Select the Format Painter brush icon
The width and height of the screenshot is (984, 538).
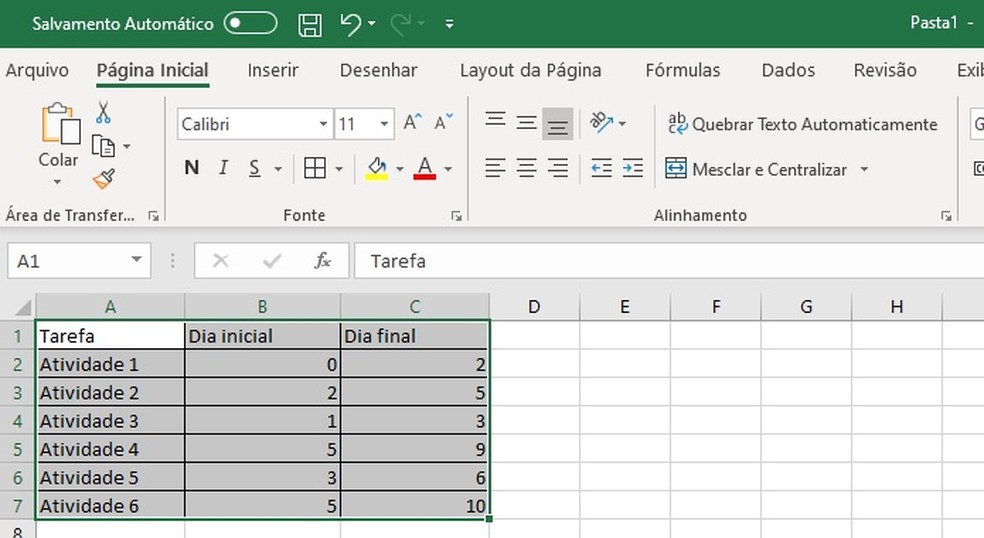pos(103,179)
